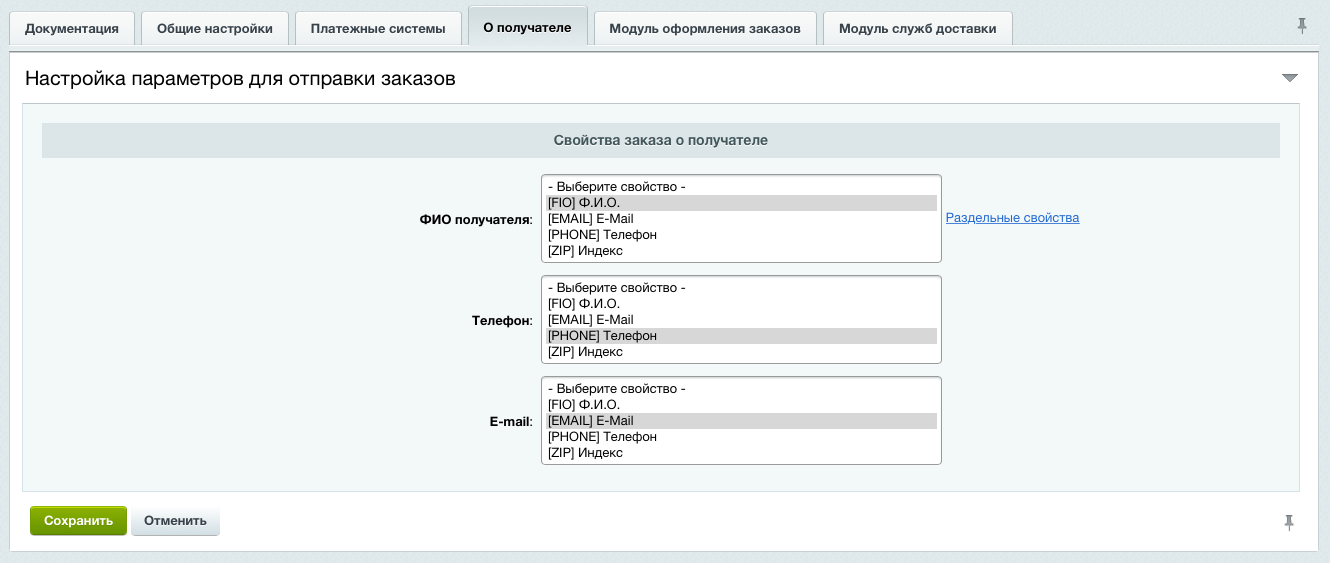Open the Модуль служб доставки tab

(x=918, y=28)
